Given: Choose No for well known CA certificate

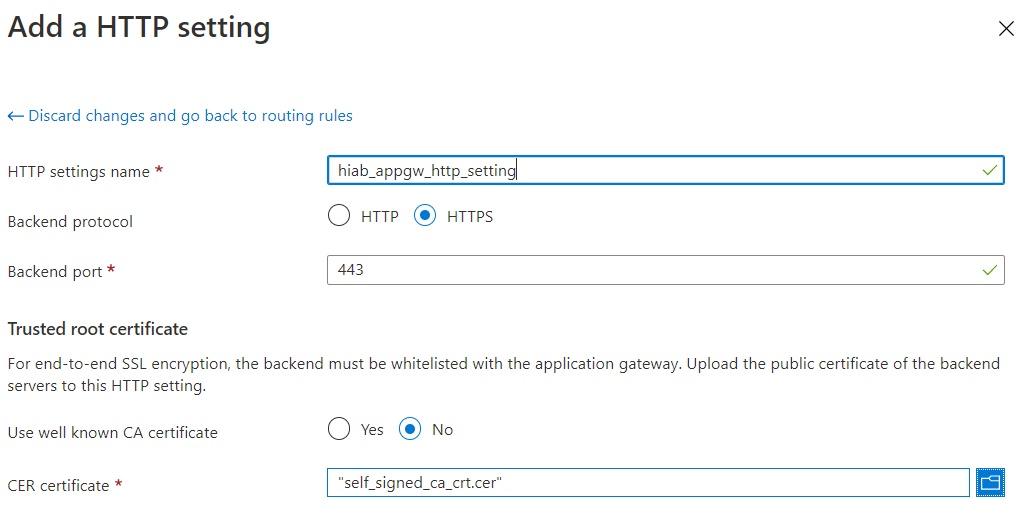Looking at the screenshot, I should click(x=410, y=429).
